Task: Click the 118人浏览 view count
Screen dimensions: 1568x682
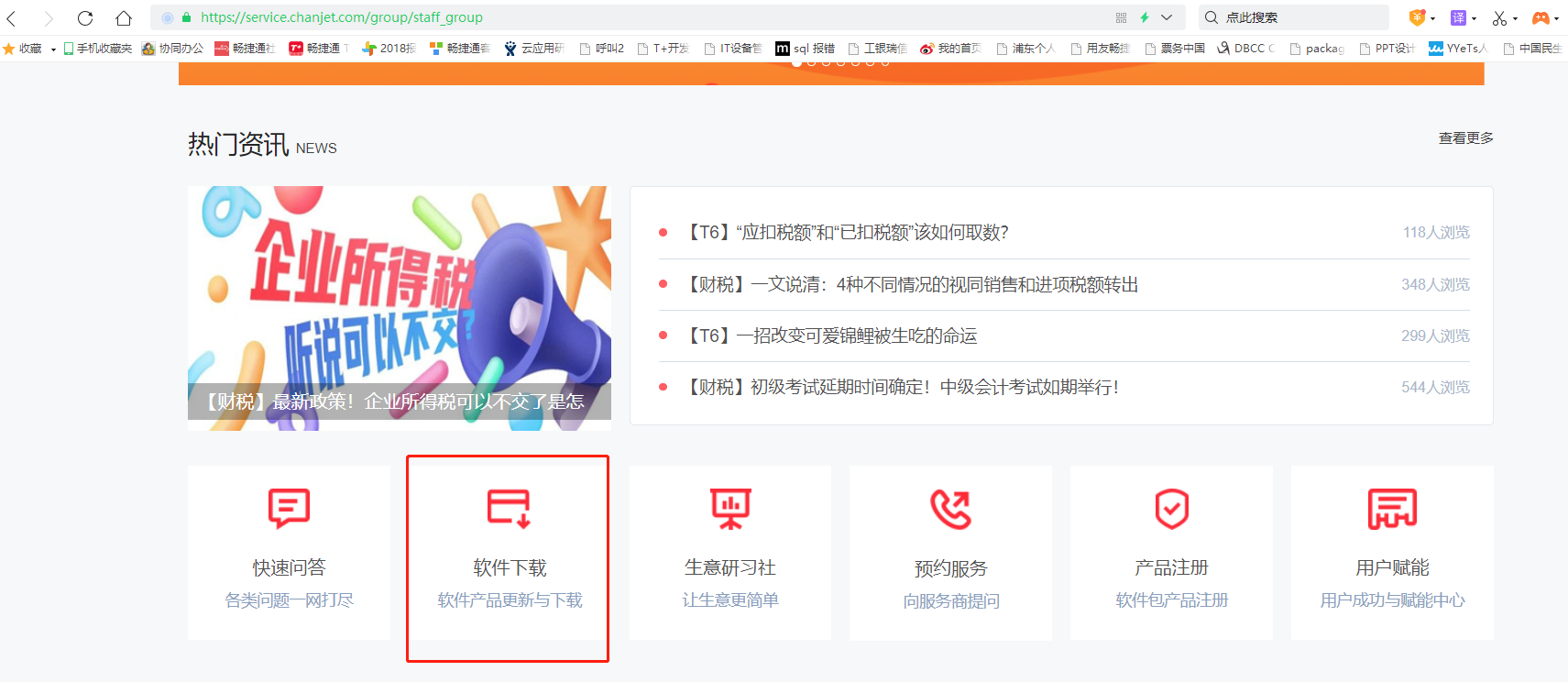Action: pyautogui.click(x=1436, y=233)
